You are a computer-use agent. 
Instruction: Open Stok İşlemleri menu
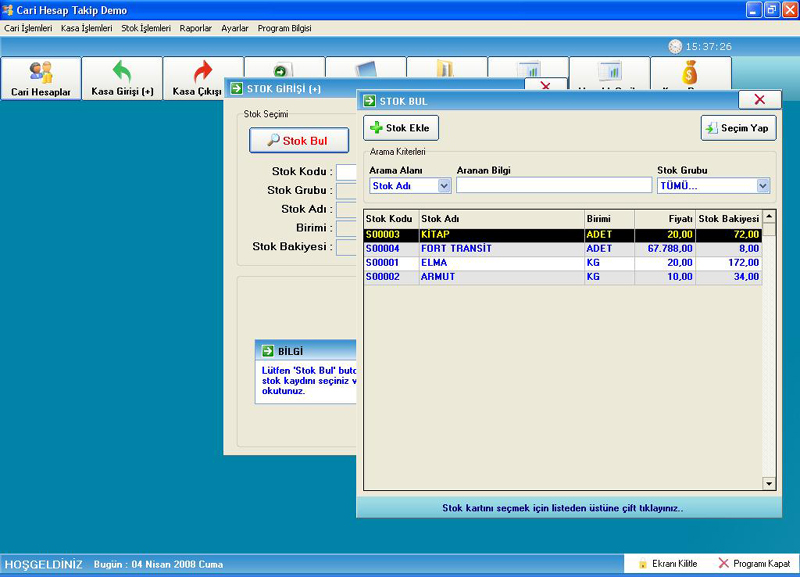[145, 29]
